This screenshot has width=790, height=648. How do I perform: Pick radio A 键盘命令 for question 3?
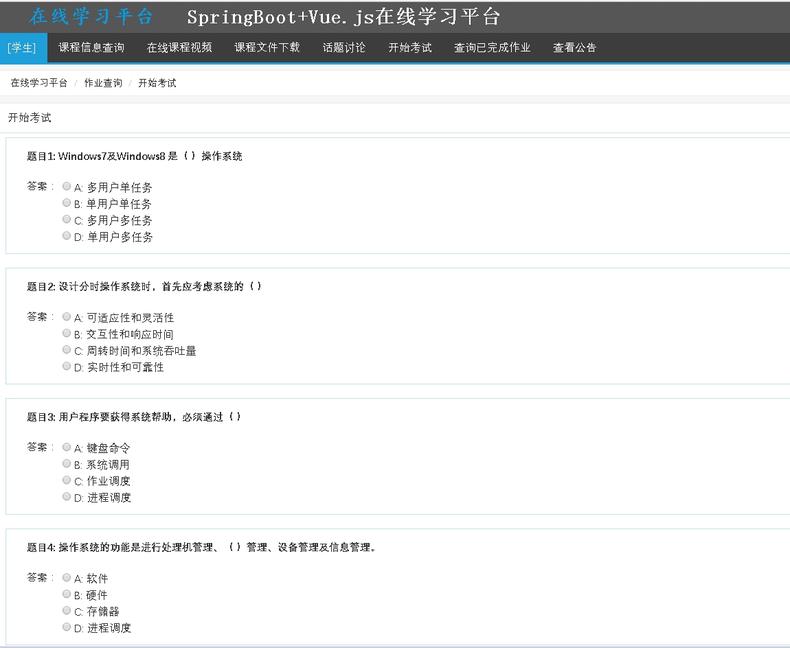(x=67, y=447)
